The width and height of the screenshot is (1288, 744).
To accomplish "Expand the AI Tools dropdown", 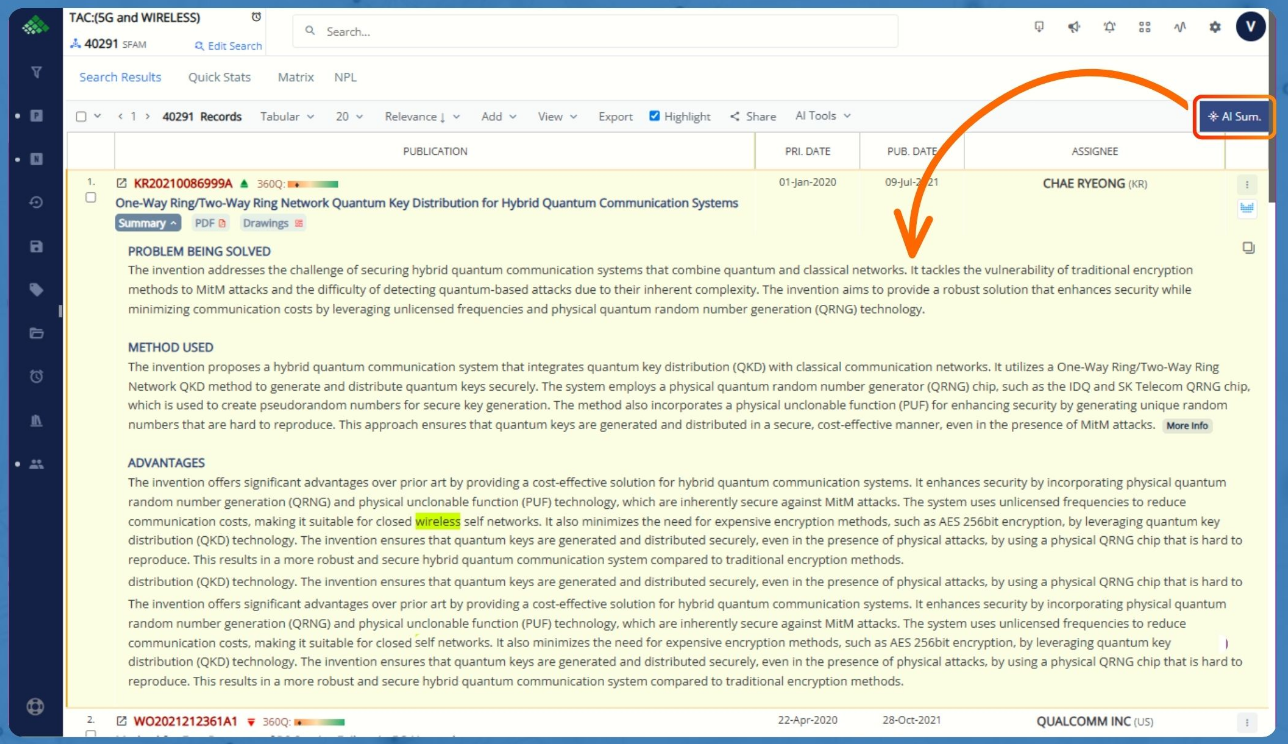I will click(x=822, y=116).
